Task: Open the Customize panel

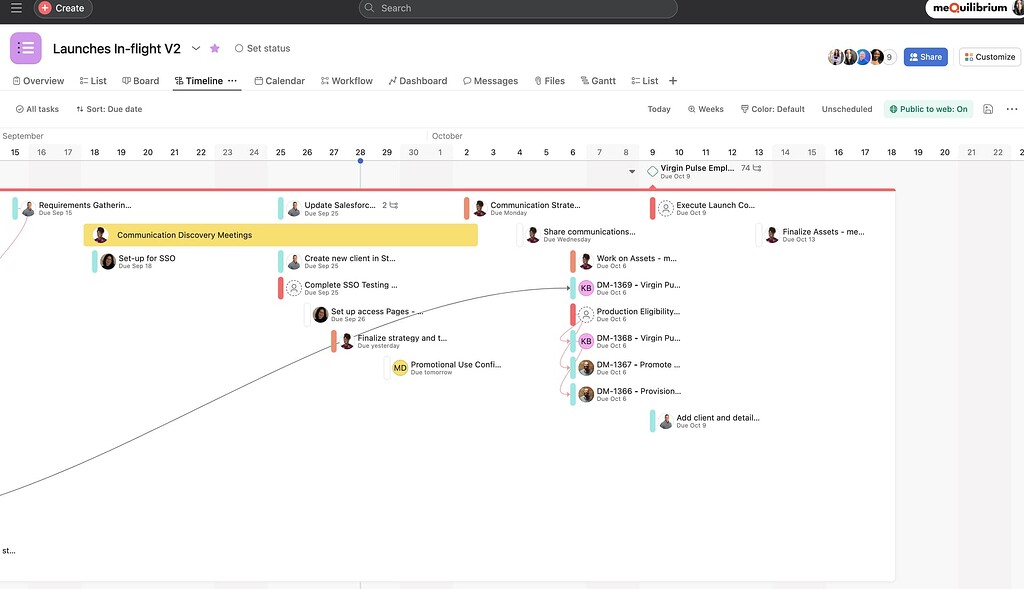Action: pos(988,56)
